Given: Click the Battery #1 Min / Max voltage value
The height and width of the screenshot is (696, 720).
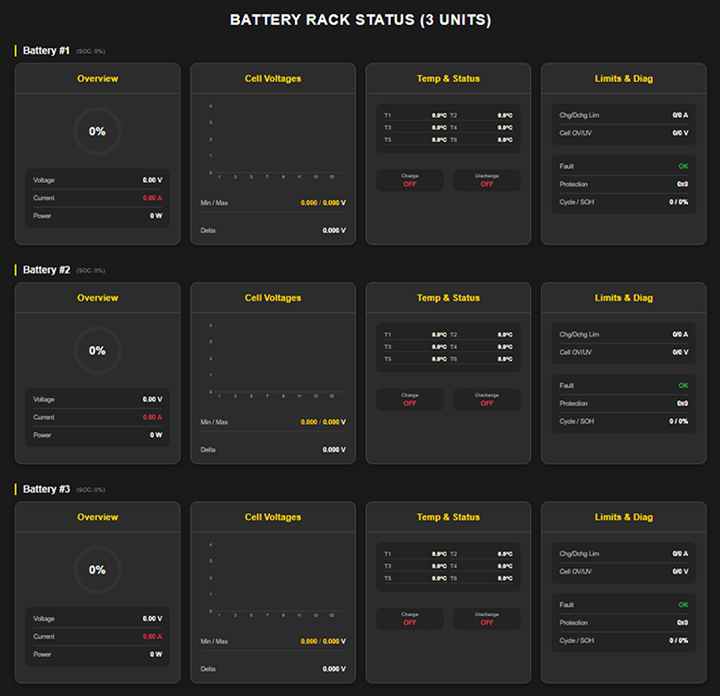Looking at the screenshot, I should pyautogui.click(x=322, y=202).
